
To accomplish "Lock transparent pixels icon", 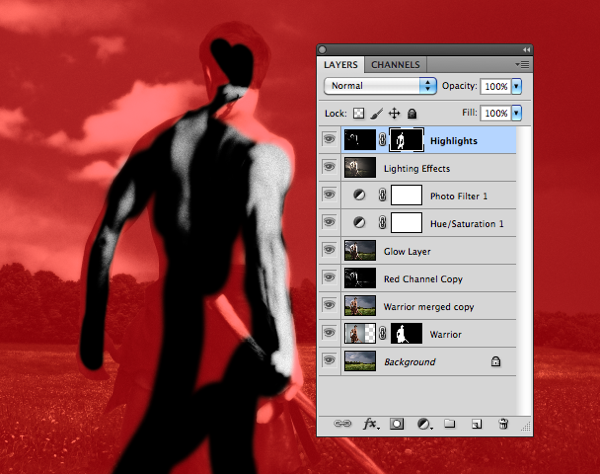I will point(359,114).
